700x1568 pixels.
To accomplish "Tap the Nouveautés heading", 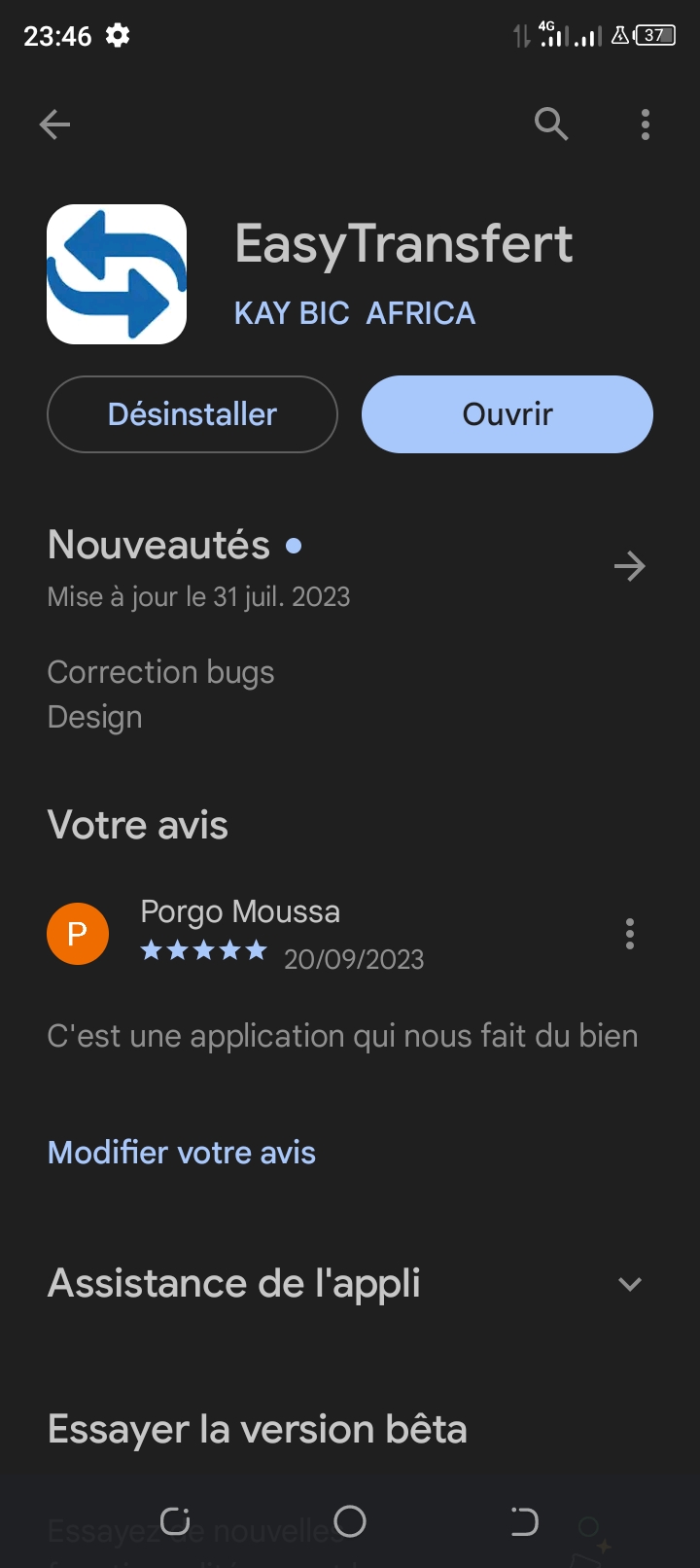I will click(159, 545).
